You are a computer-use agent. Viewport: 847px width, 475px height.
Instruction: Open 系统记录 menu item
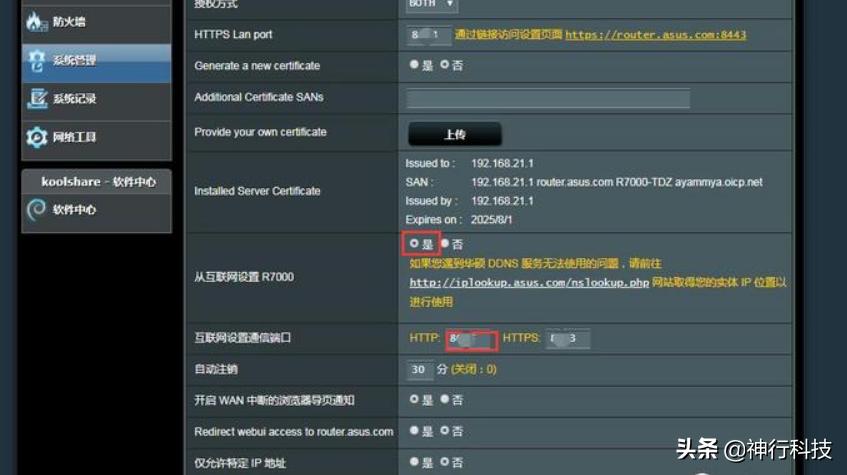point(96,101)
